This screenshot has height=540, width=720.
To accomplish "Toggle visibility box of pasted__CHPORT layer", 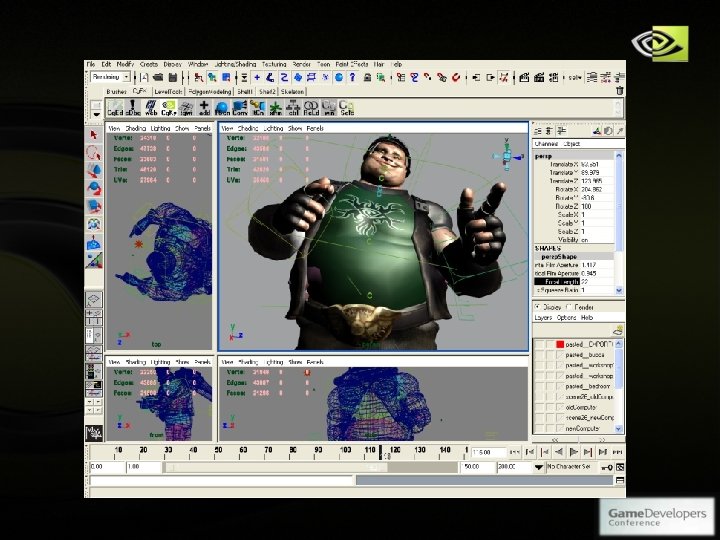I will pyautogui.click(x=540, y=344).
